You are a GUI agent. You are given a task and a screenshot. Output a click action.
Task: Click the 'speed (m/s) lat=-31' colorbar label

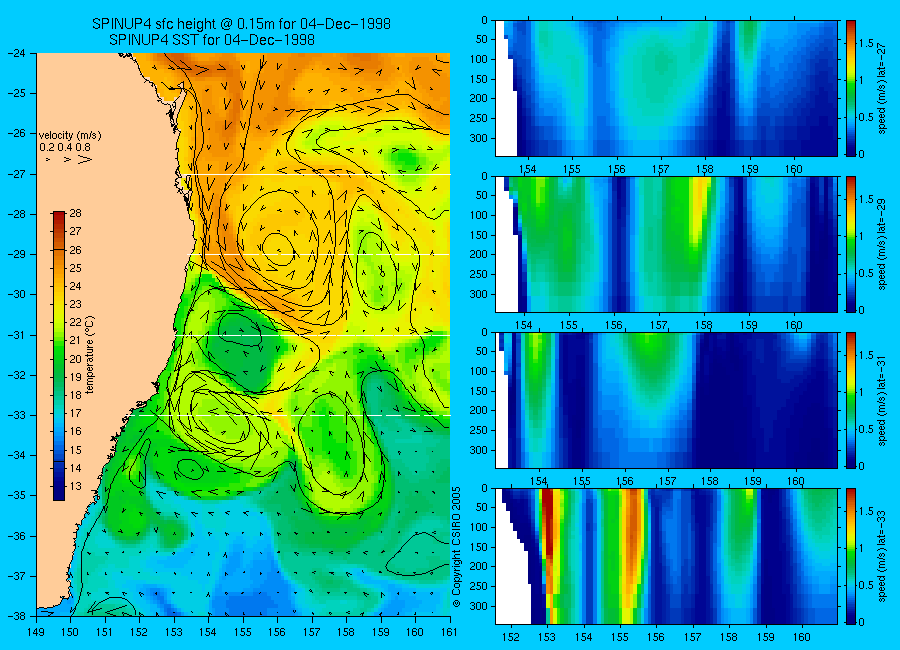click(882, 400)
